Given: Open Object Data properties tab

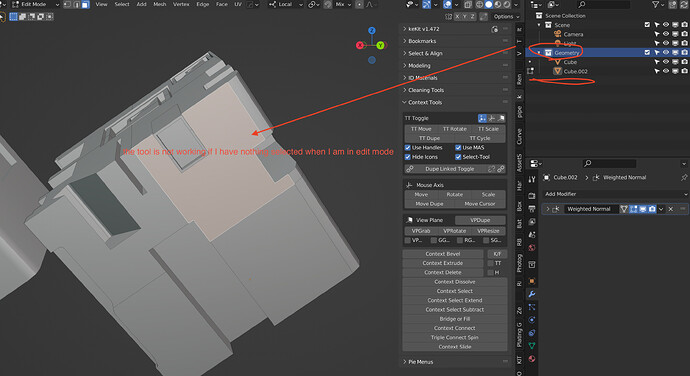Looking at the screenshot, I should (532, 346).
